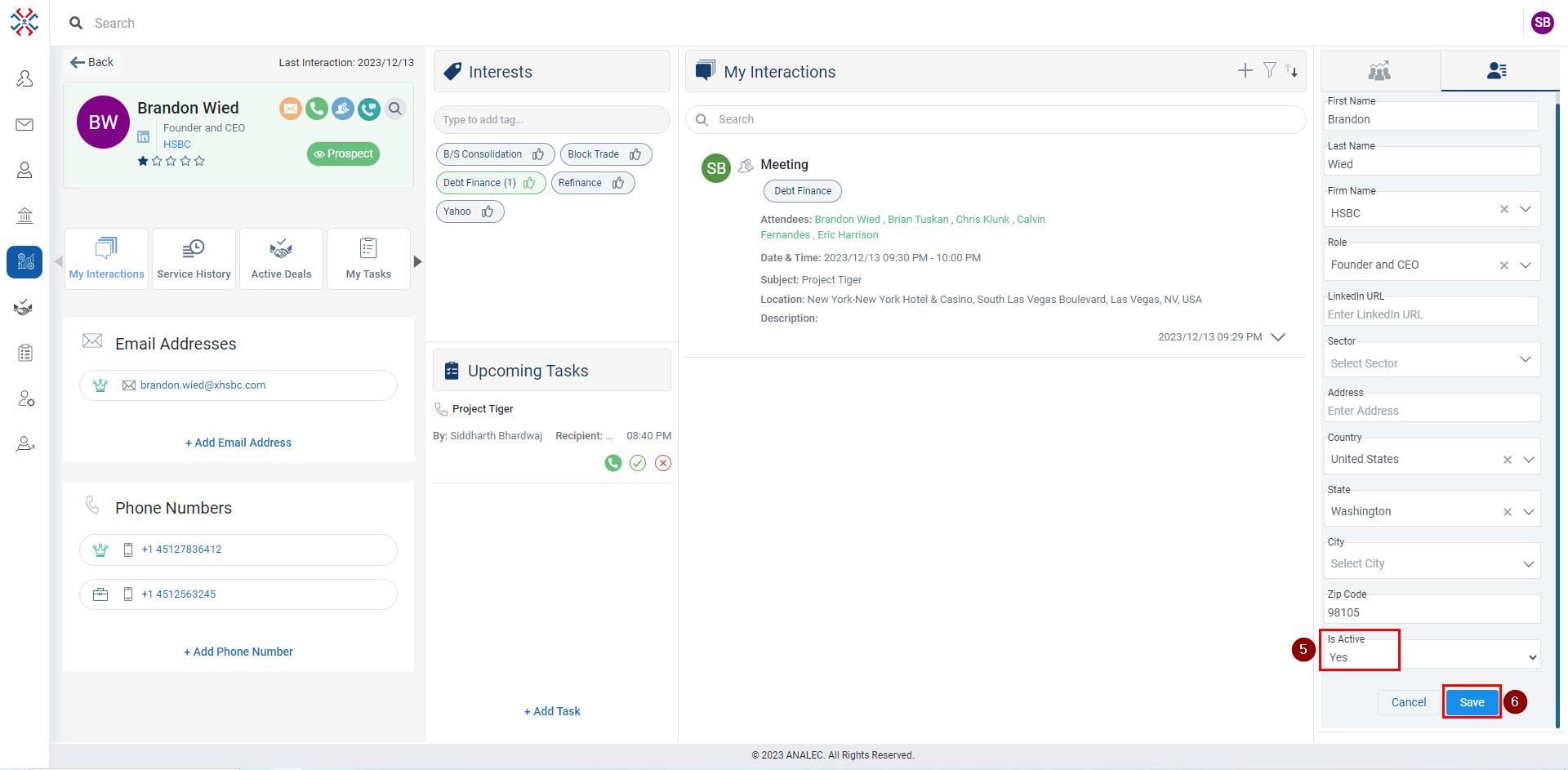Open the State dropdown
The height and width of the screenshot is (770, 1568).
(1529, 511)
